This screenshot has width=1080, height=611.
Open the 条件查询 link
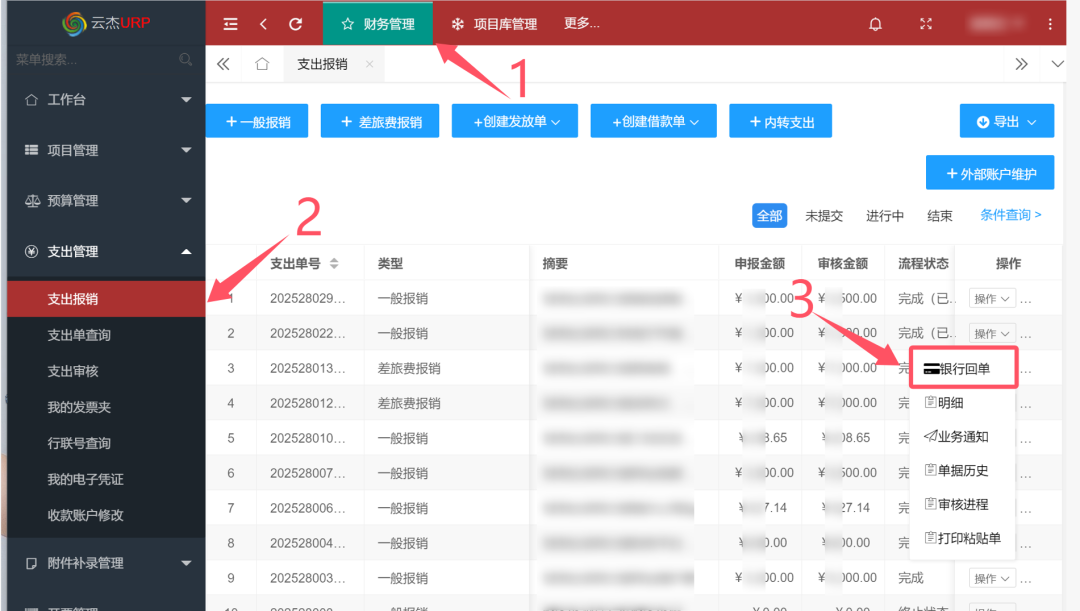1010,215
